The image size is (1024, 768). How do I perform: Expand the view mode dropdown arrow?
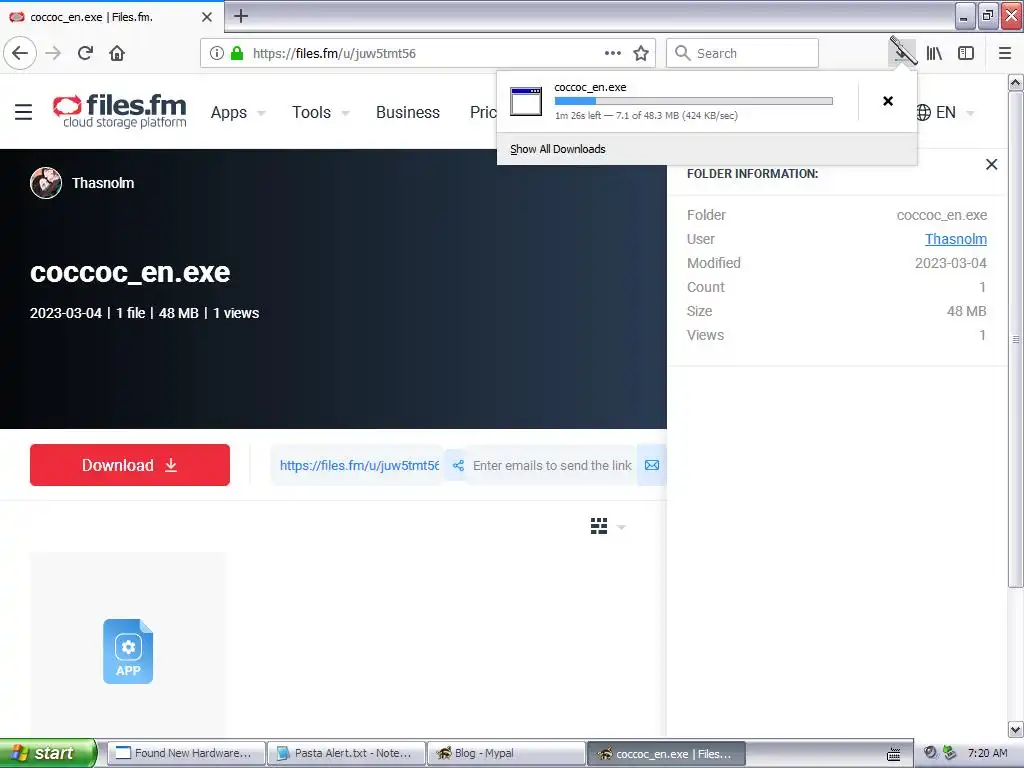pos(621,527)
